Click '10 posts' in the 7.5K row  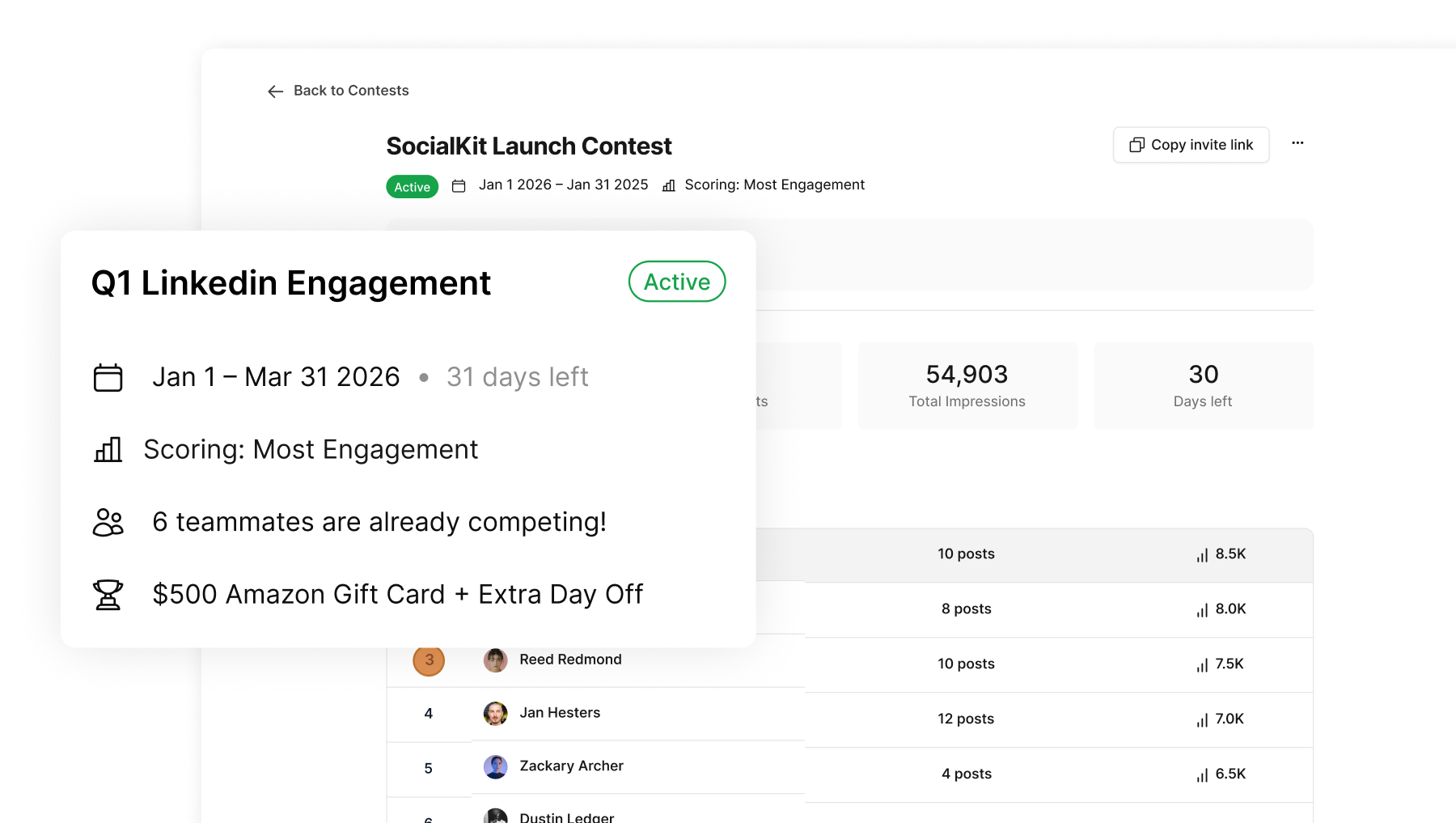click(x=967, y=664)
